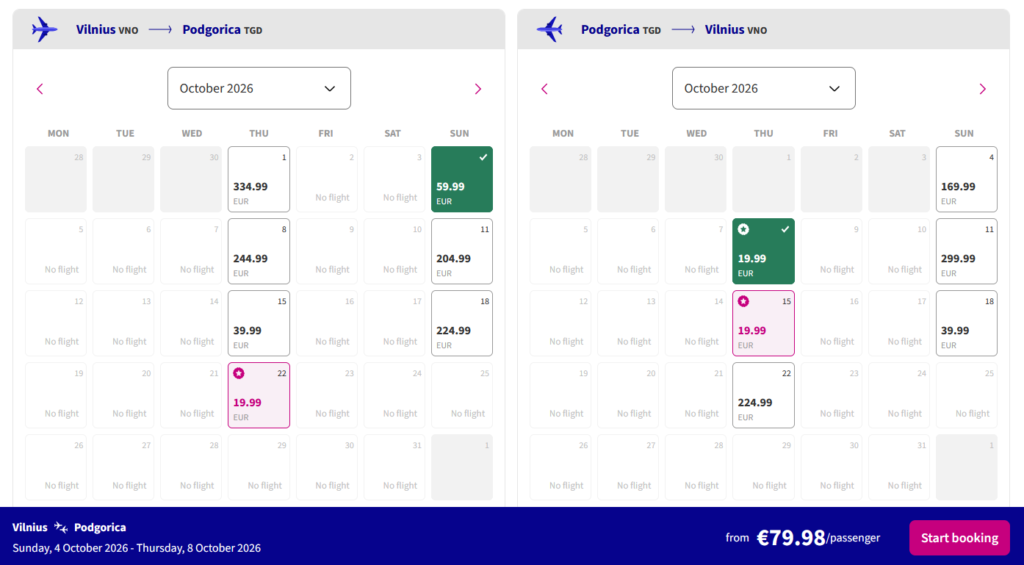Go to previous month in return calendar
The width and height of the screenshot is (1024, 565).
tap(544, 89)
